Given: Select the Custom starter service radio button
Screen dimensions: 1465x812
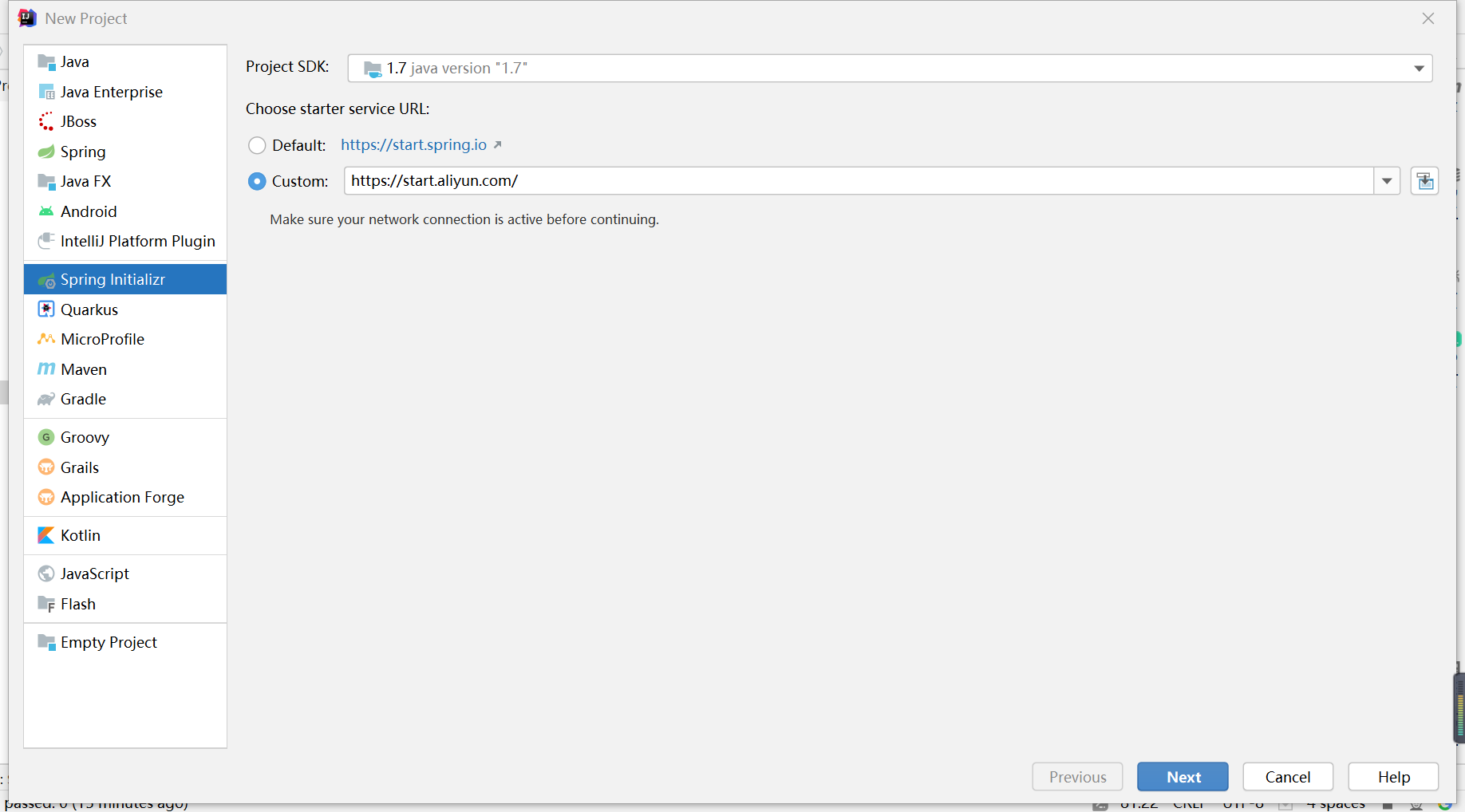Looking at the screenshot, I should click(257, 181).
